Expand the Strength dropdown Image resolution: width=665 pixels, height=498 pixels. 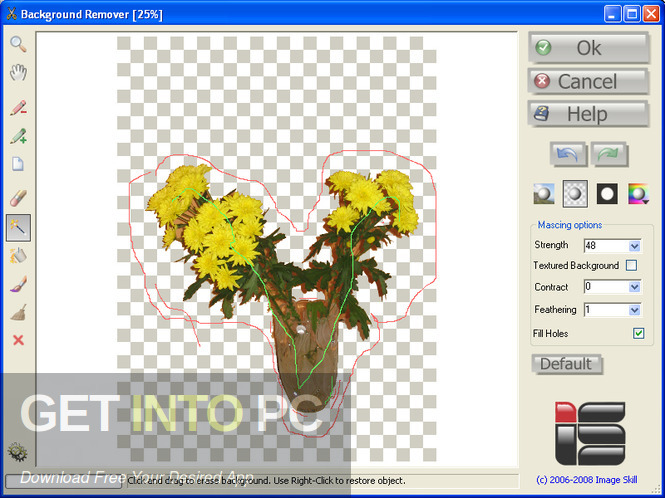[634, 246]
